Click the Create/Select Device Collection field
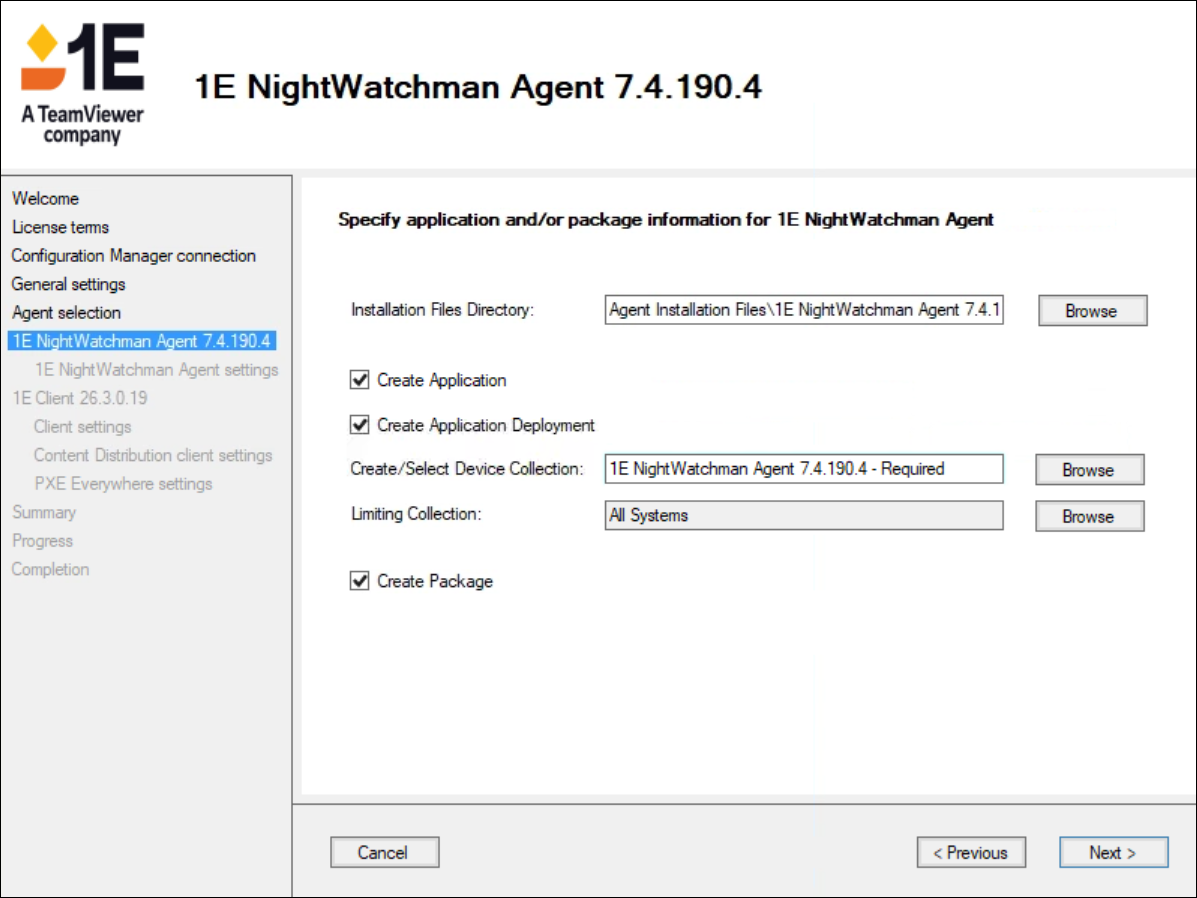Viewport: 1197px width, 898px height. 803,469
